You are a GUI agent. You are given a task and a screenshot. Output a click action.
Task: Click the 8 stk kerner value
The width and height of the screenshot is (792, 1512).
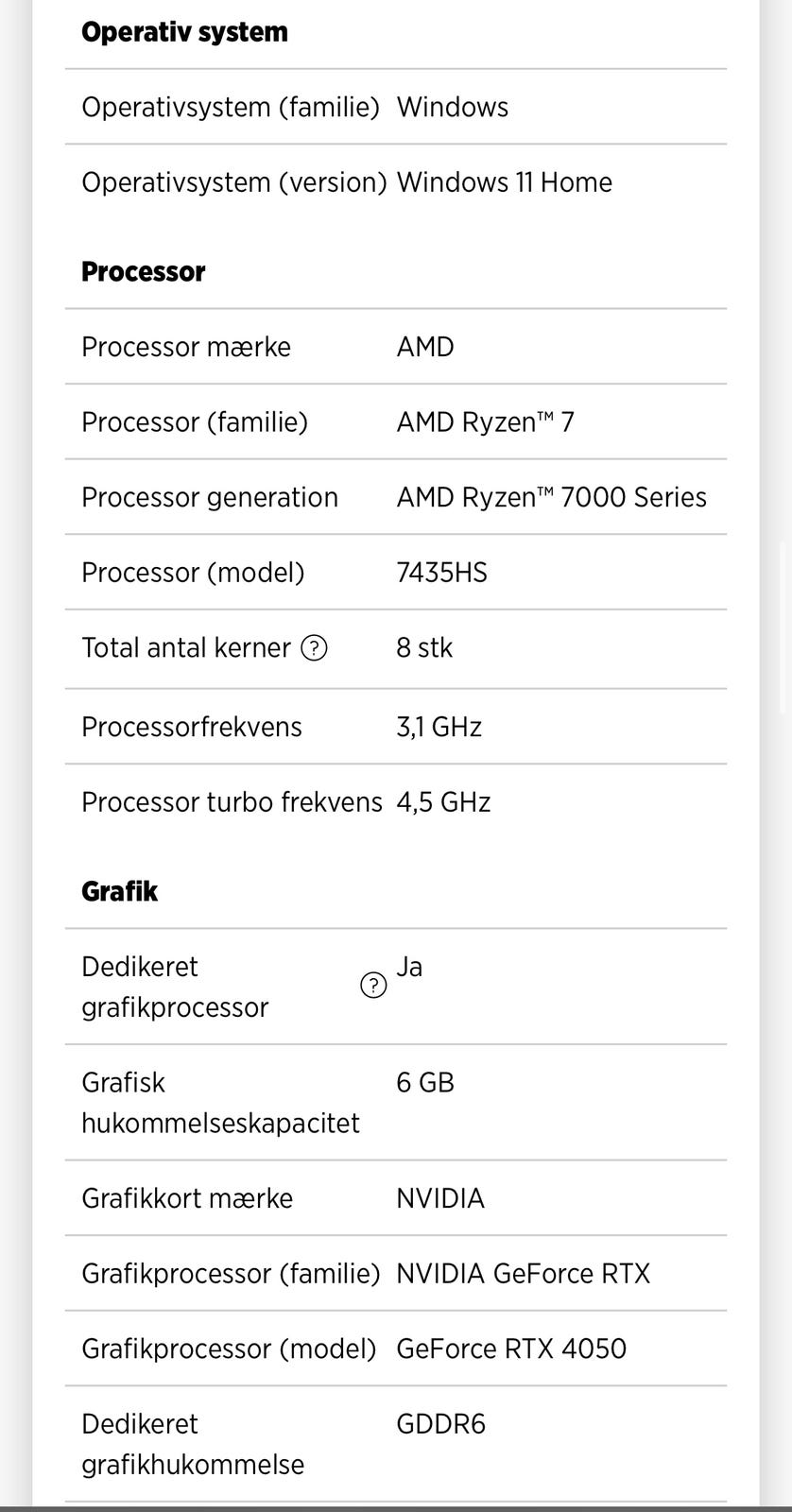pyautogui.click(x=424, y=648)
